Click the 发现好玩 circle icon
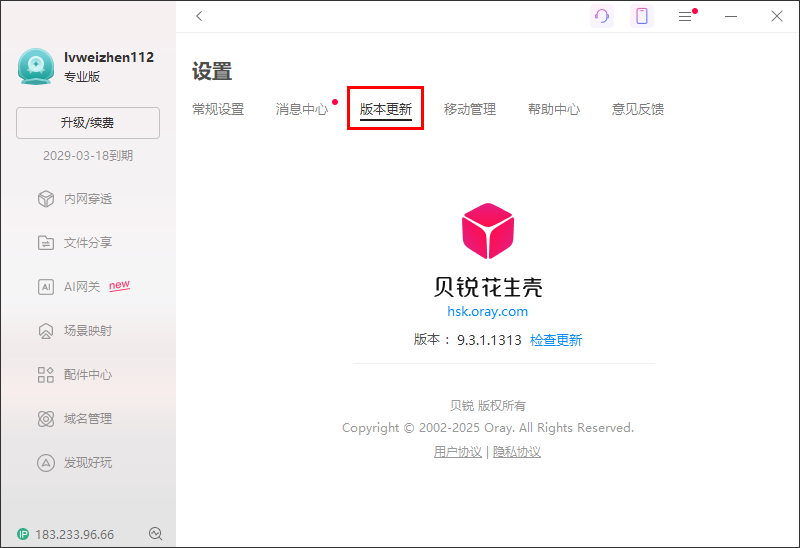The height and width of the screenshot is (548, 800). pos(46,463)
